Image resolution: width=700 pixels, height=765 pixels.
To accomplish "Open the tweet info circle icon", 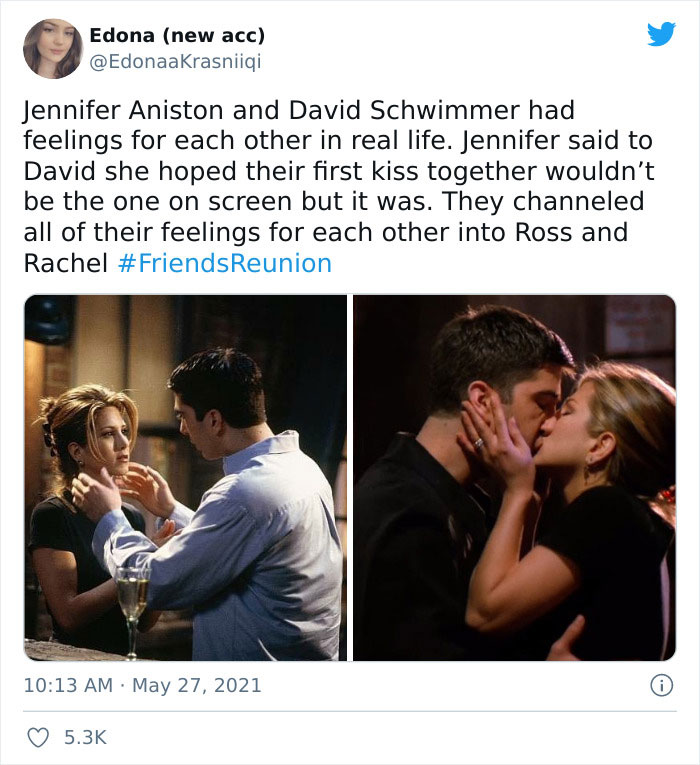I will coord(661,685).
